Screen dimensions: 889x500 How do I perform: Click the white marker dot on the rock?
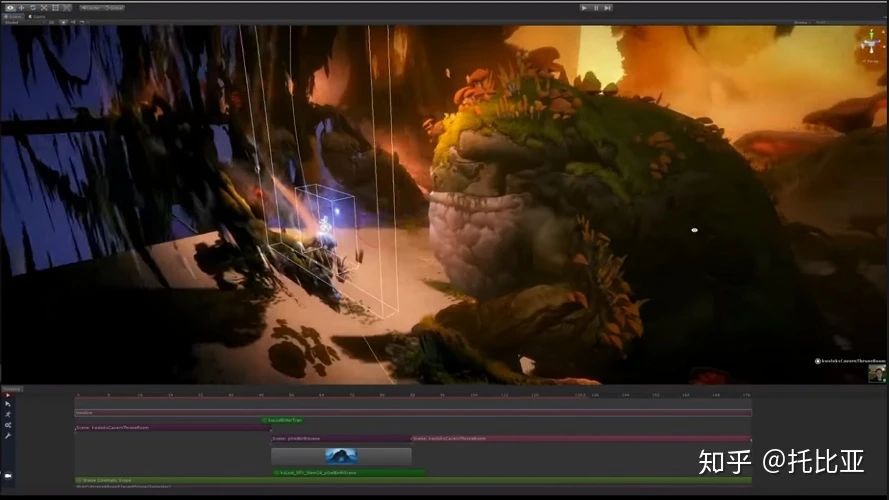tap(695, 230)
